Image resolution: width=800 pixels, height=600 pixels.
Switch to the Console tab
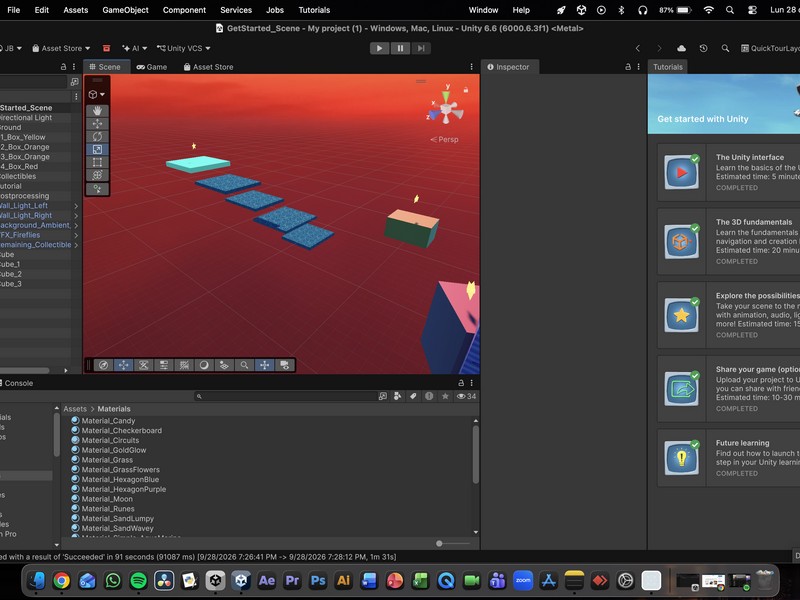18,383
